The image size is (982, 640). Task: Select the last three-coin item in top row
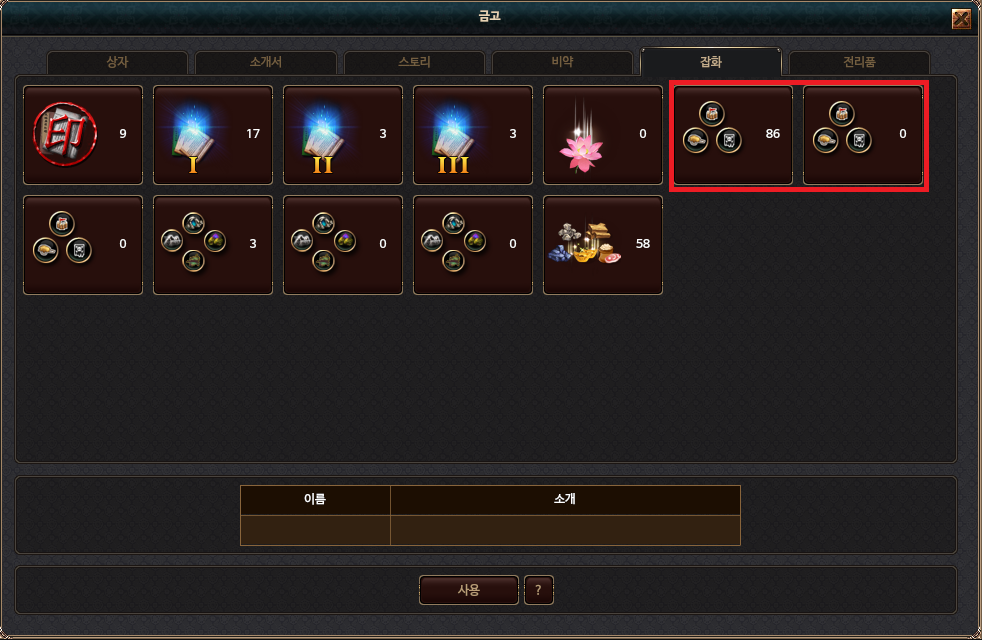pos(862,135)
